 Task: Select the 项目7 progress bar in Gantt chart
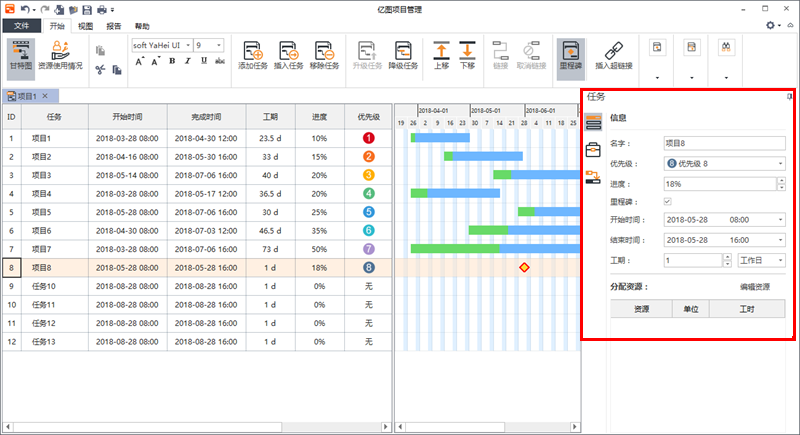[495, 249]
